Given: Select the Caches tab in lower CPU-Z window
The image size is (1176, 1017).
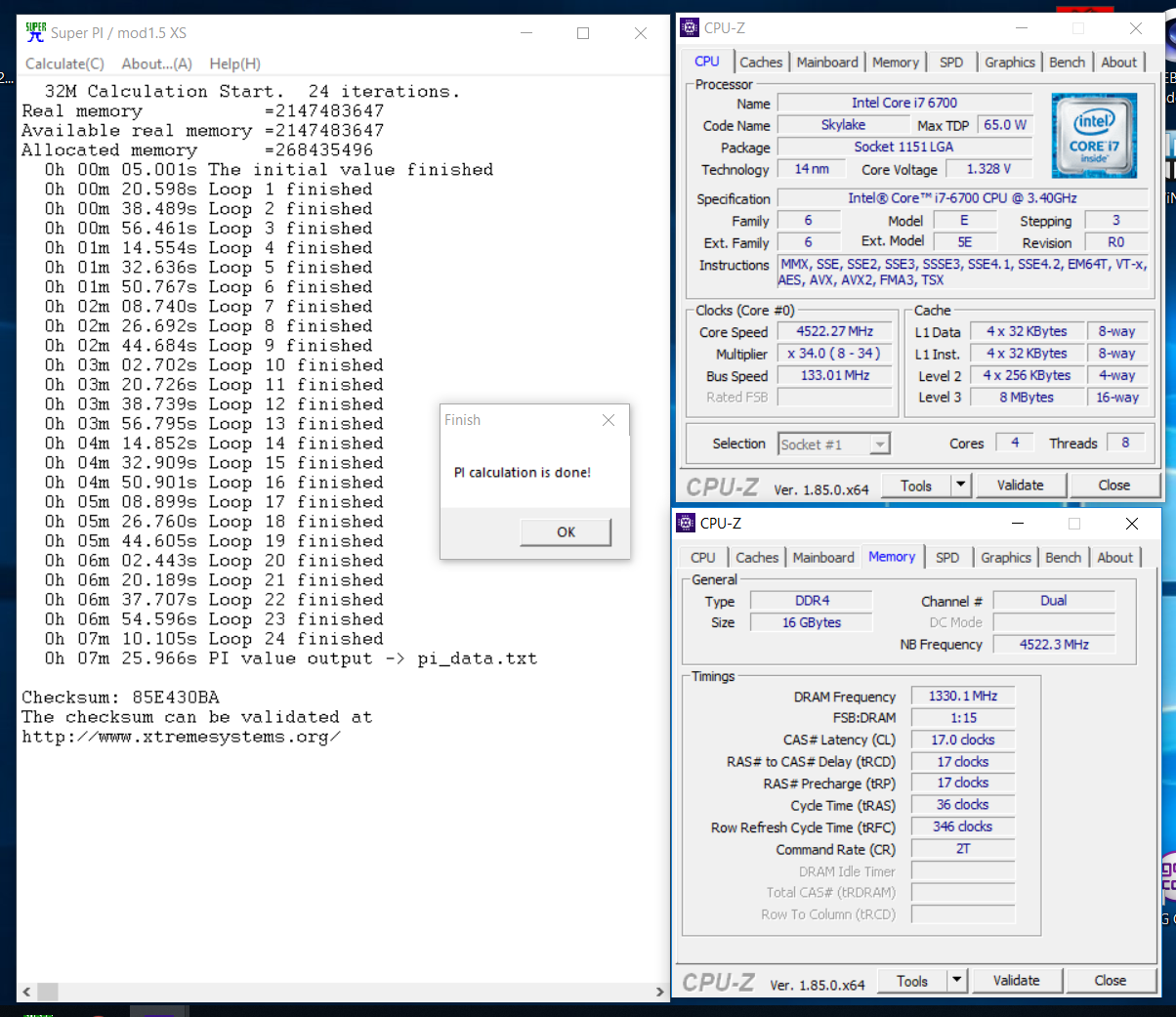Looking at the screenshot, I should pos(757,557).
